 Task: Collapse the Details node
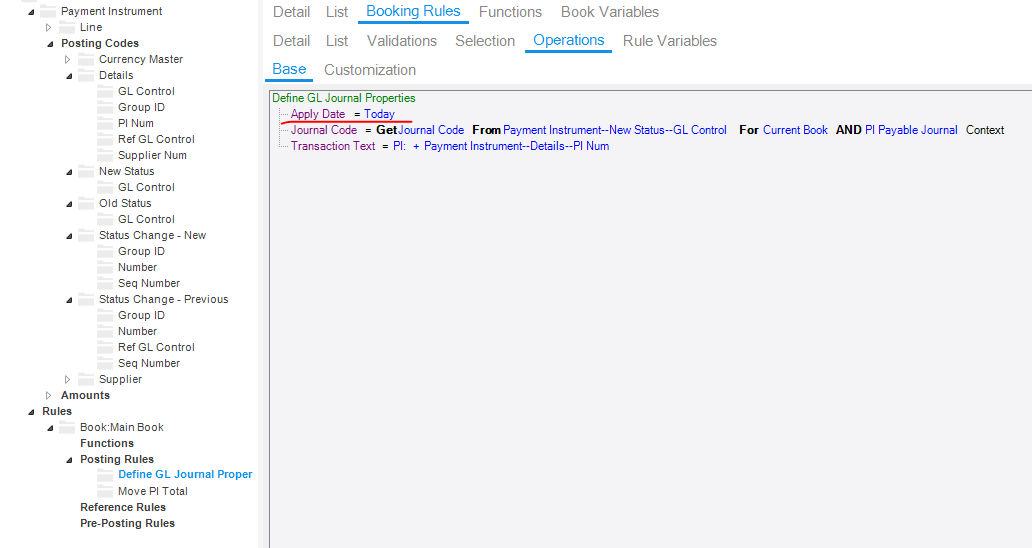click(x=69, y=76)
